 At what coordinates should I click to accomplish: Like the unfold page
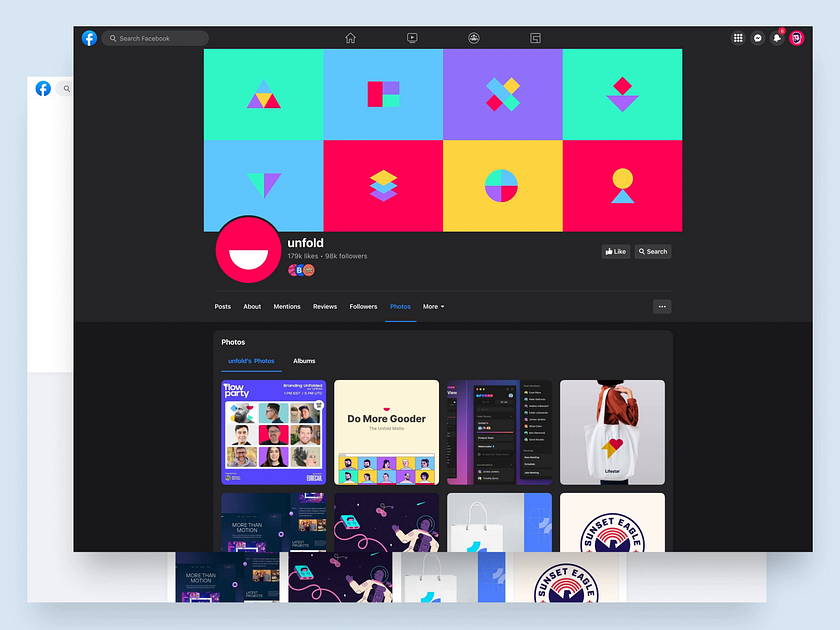point(615,251)
